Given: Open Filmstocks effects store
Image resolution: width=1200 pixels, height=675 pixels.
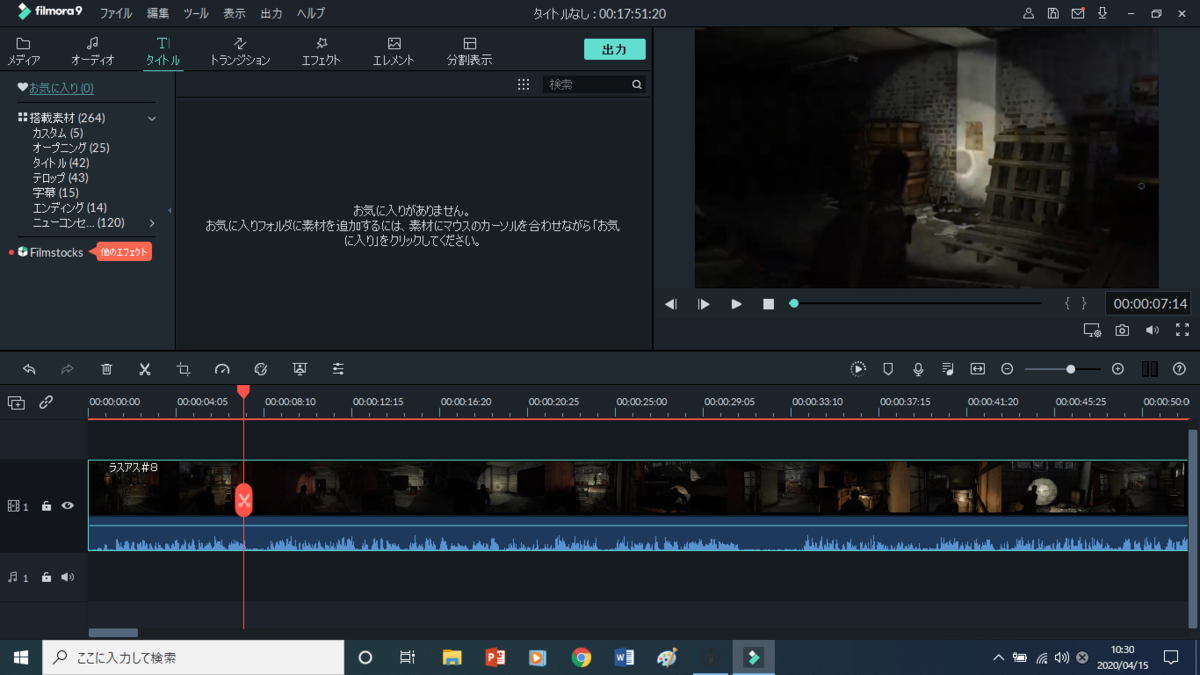Looking at the screenshot, I should pos(56,252).
